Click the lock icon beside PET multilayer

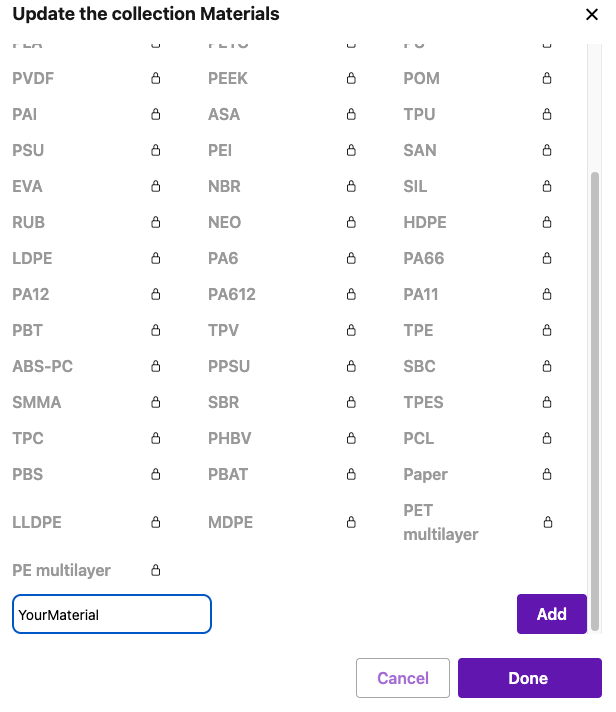547,522
